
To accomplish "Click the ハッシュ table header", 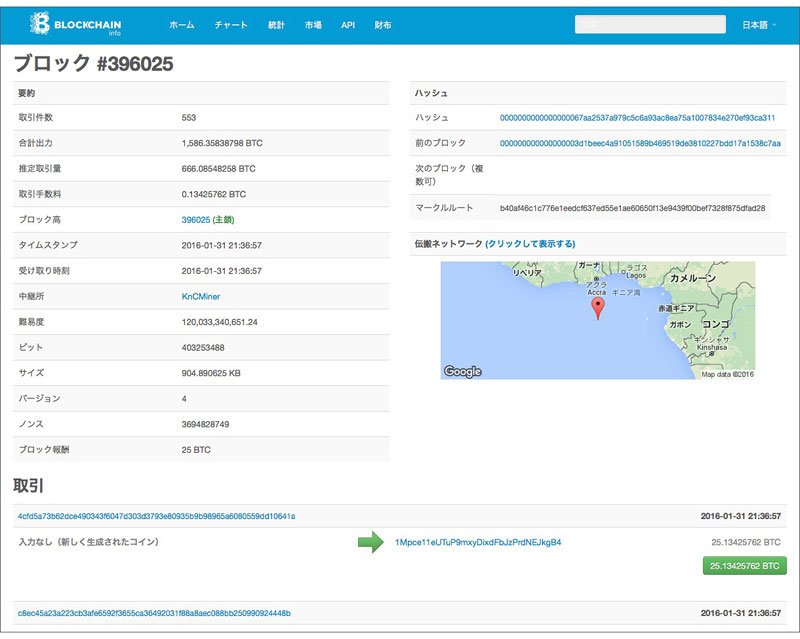I will pyautogui.click(x=431, y=93).
